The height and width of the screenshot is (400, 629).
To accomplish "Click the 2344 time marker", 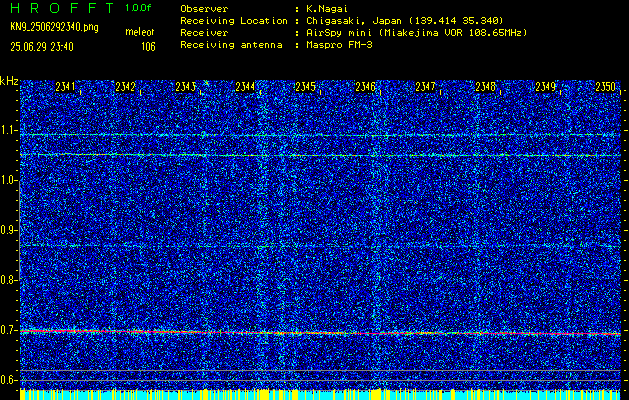I will (x=245, y=87).
